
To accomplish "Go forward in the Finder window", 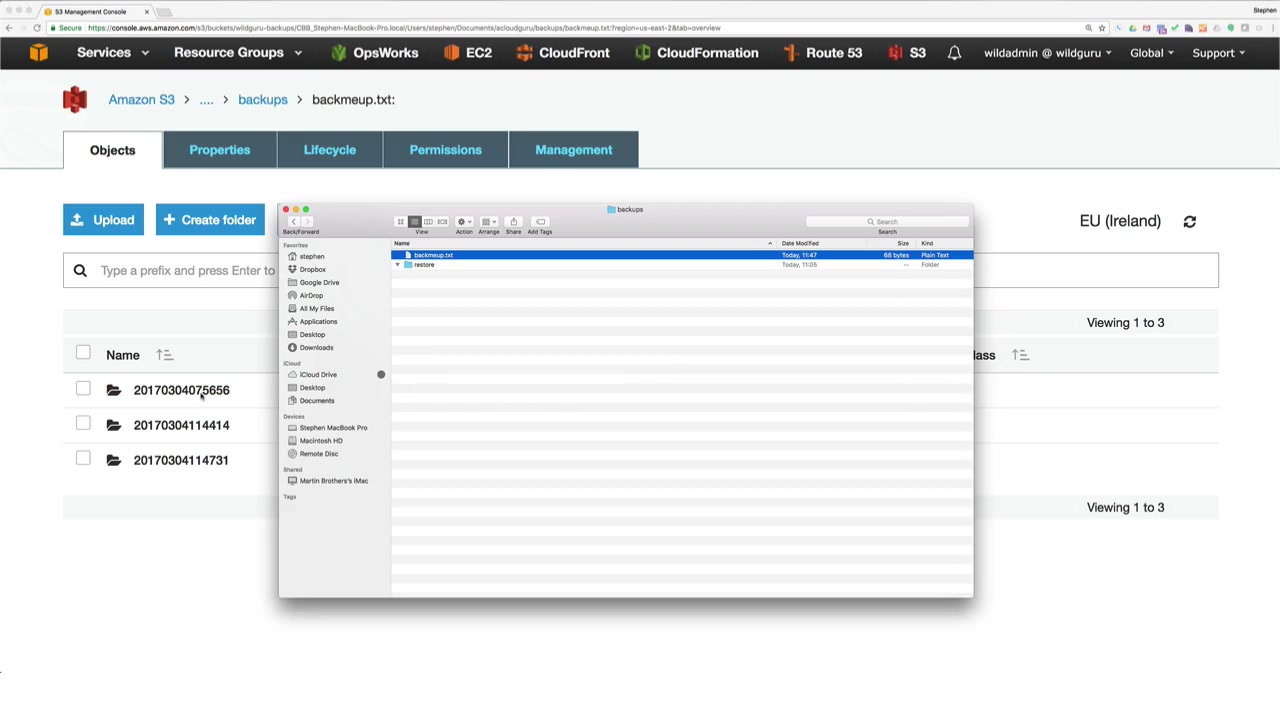I will coord(307,222).
